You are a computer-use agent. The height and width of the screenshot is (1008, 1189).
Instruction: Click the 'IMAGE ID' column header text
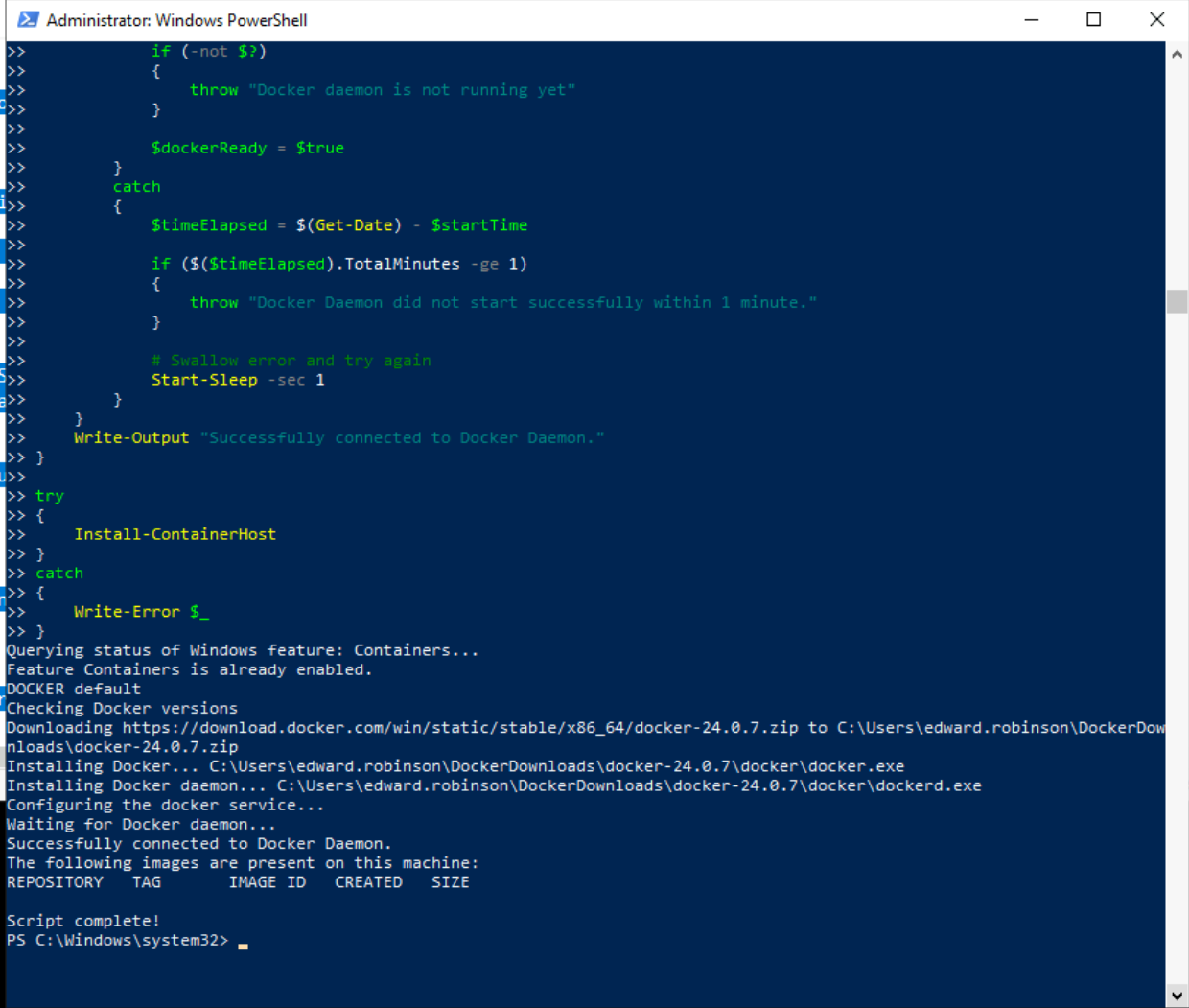point(268,882)
